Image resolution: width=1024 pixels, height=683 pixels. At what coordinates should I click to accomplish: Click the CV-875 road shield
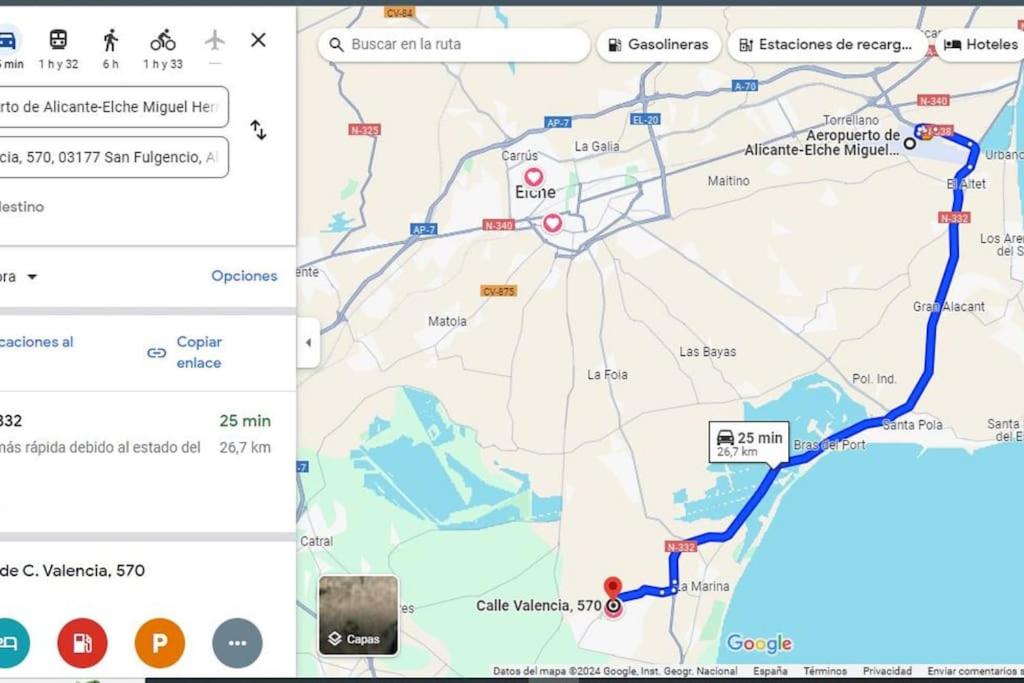point(498,291)
